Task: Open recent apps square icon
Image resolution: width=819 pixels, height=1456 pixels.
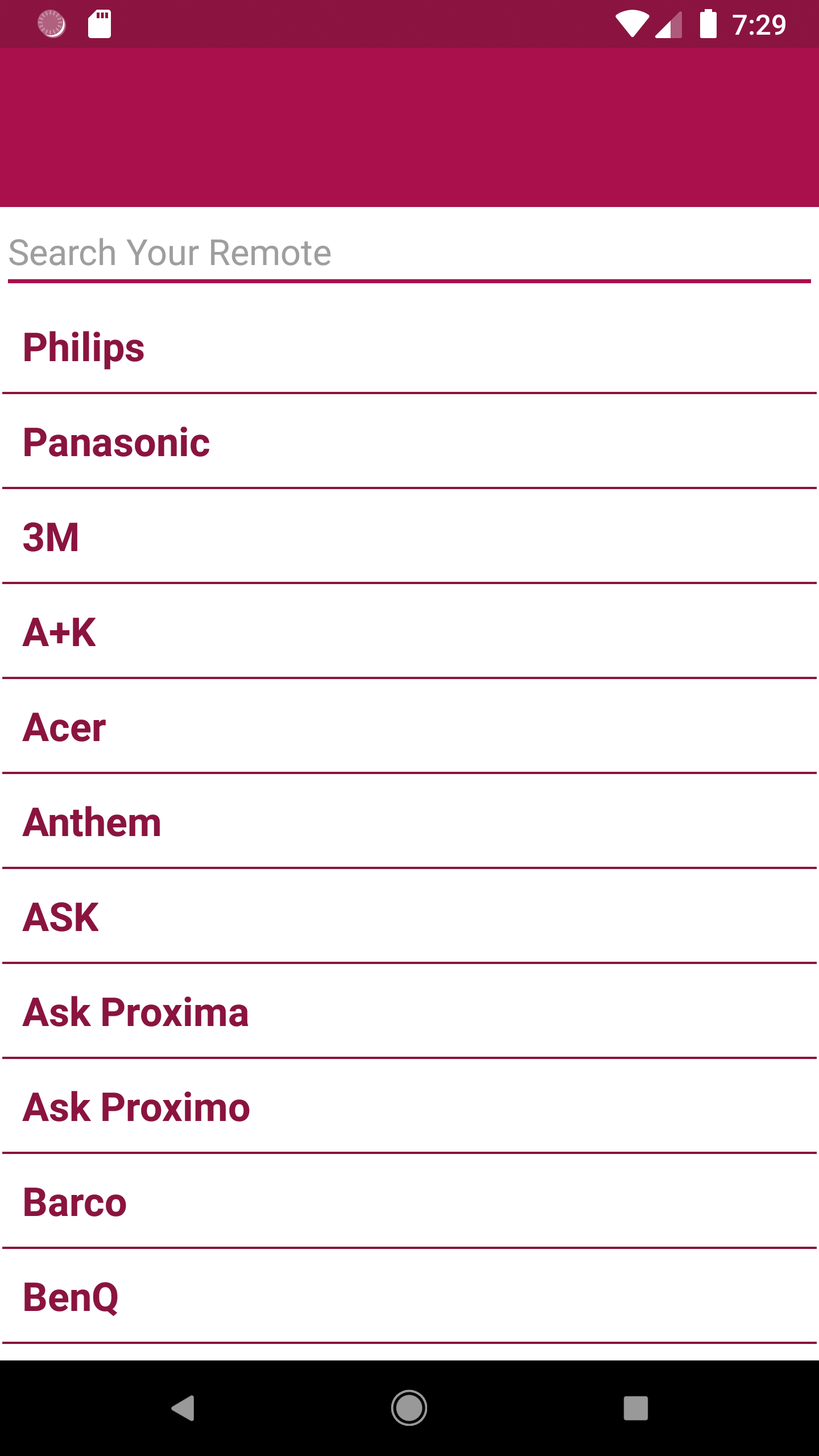Action: (635, 1408)
